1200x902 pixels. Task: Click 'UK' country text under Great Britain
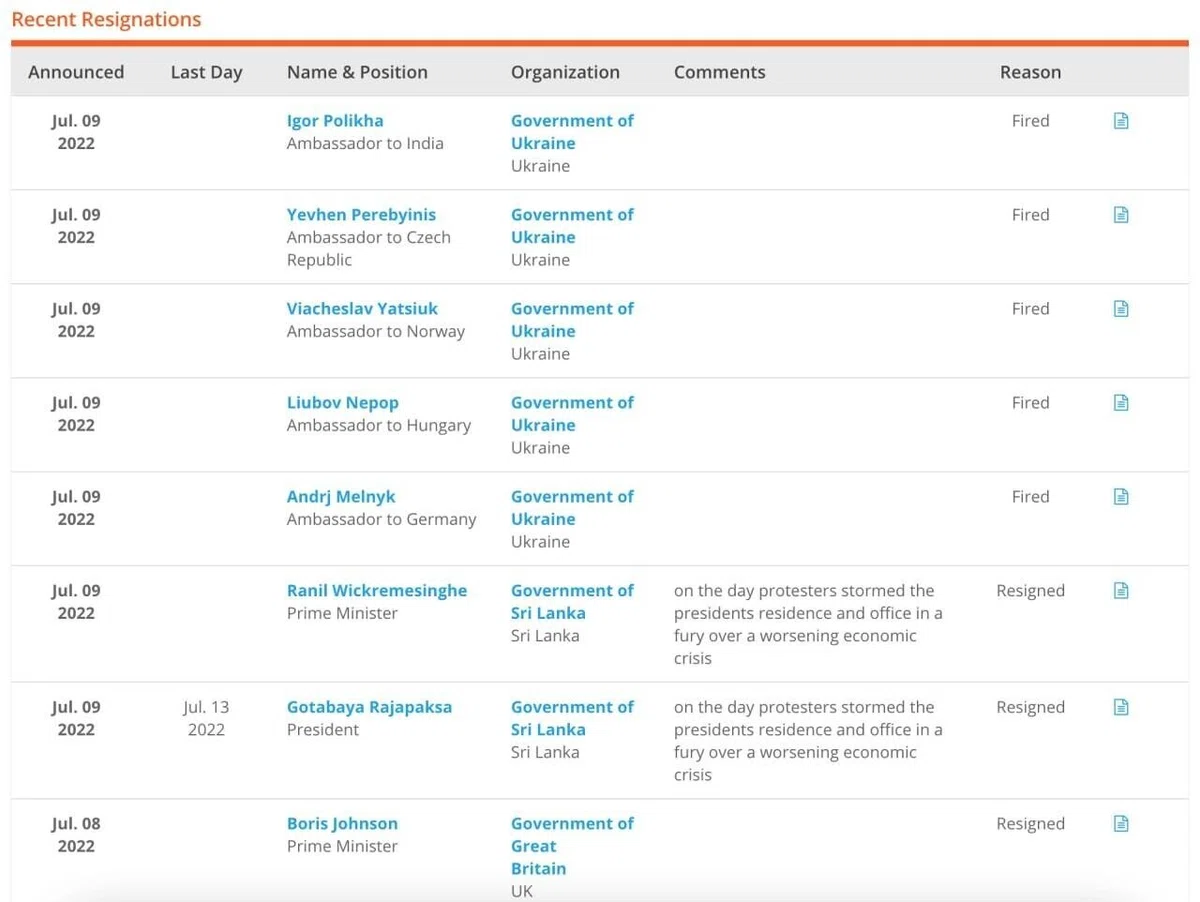pyautogui.click(x=522, y=890)
